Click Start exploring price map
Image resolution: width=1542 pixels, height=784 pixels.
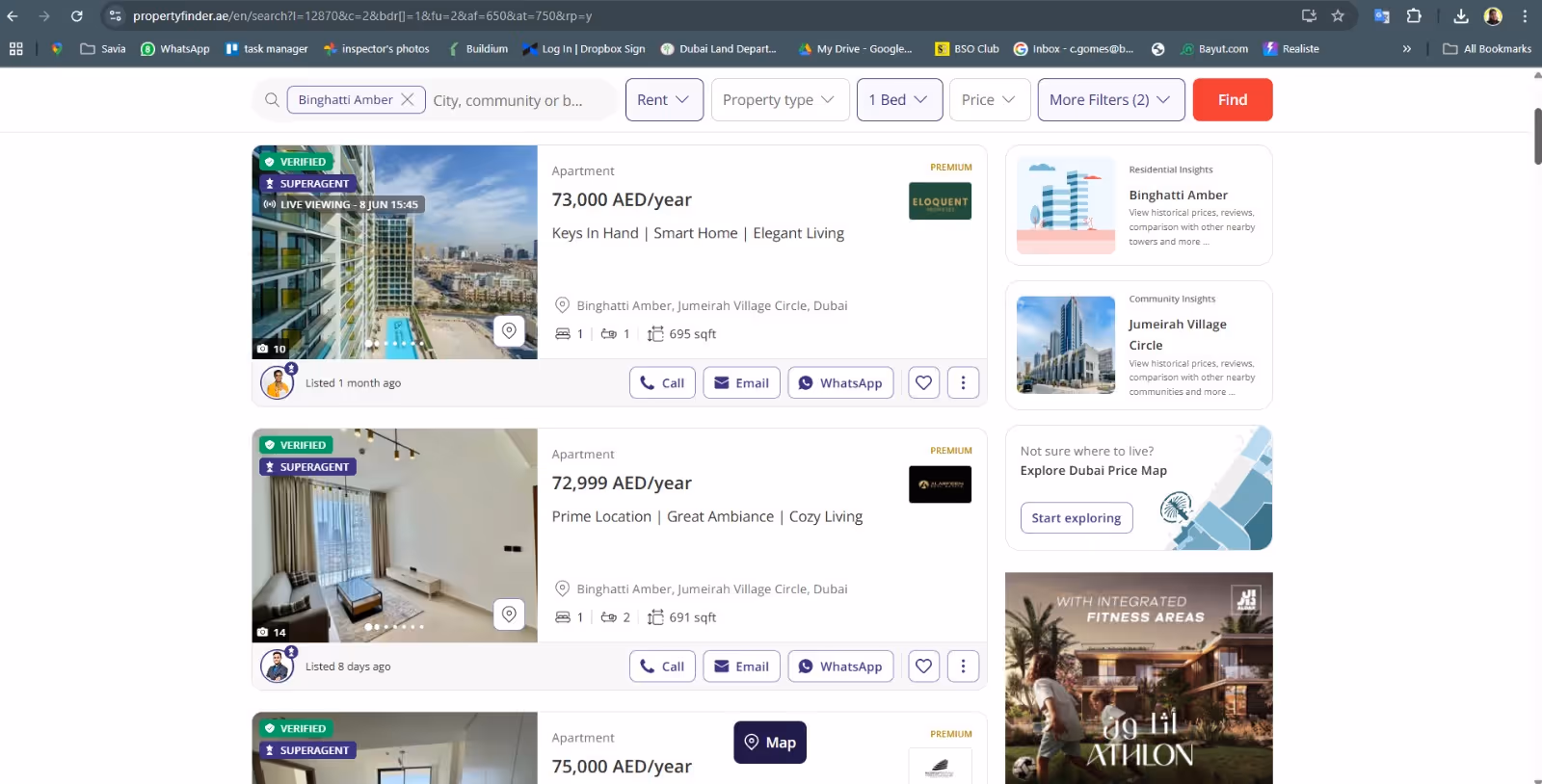click(x=1077, y=517)
